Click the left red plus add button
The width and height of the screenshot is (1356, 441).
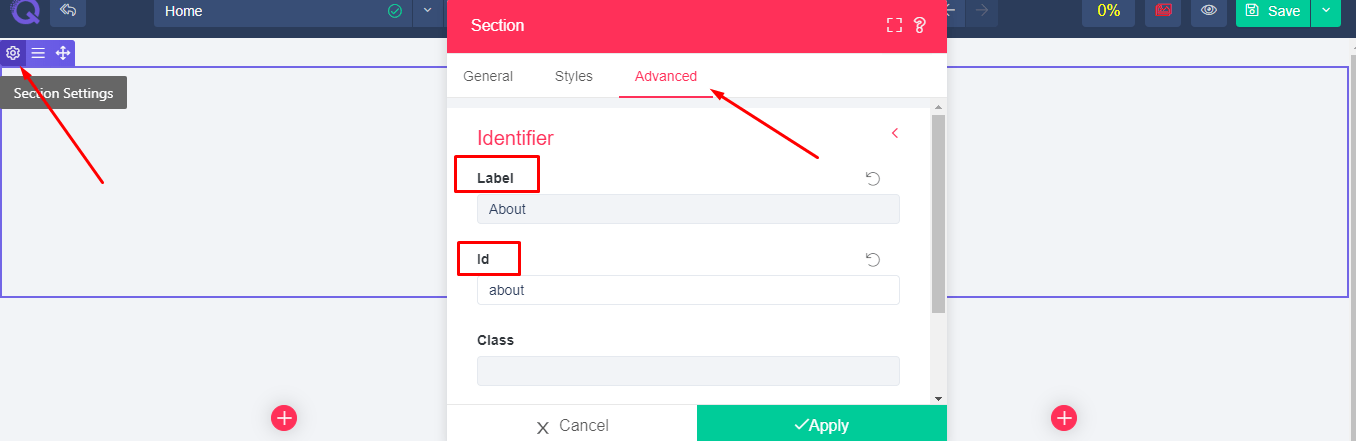(284, 418)
